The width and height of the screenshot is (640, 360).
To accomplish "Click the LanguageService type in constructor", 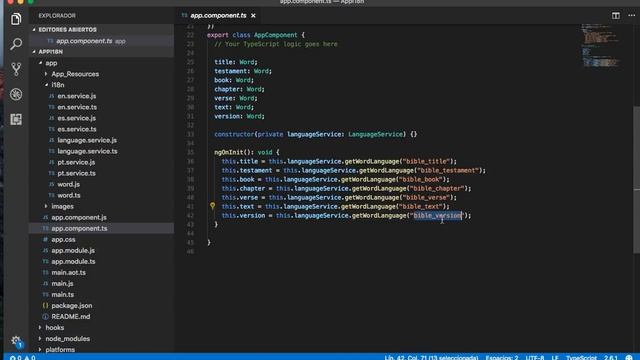I will pyautogui.click(x=375, y=134).
